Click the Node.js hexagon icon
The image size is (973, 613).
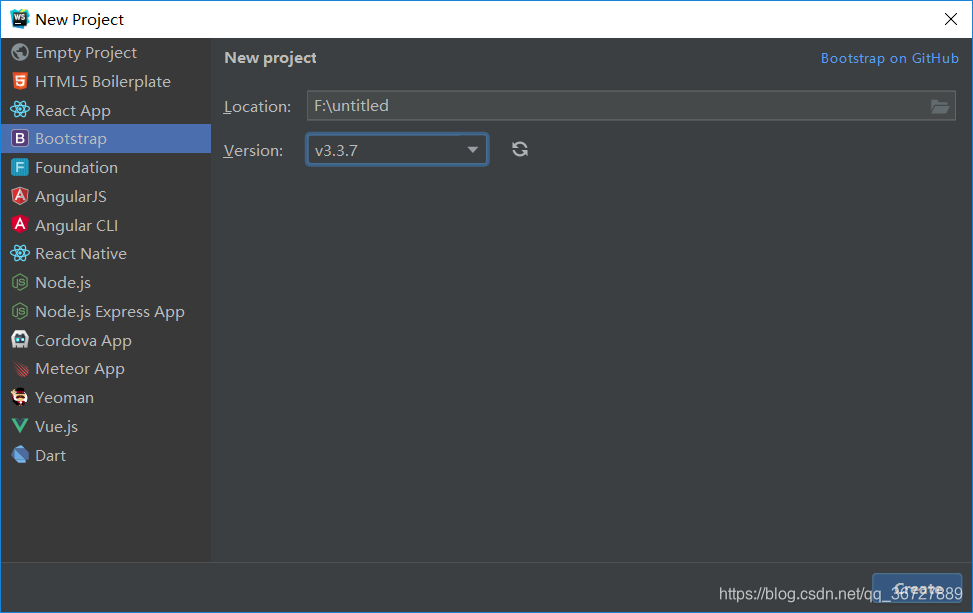20,282
